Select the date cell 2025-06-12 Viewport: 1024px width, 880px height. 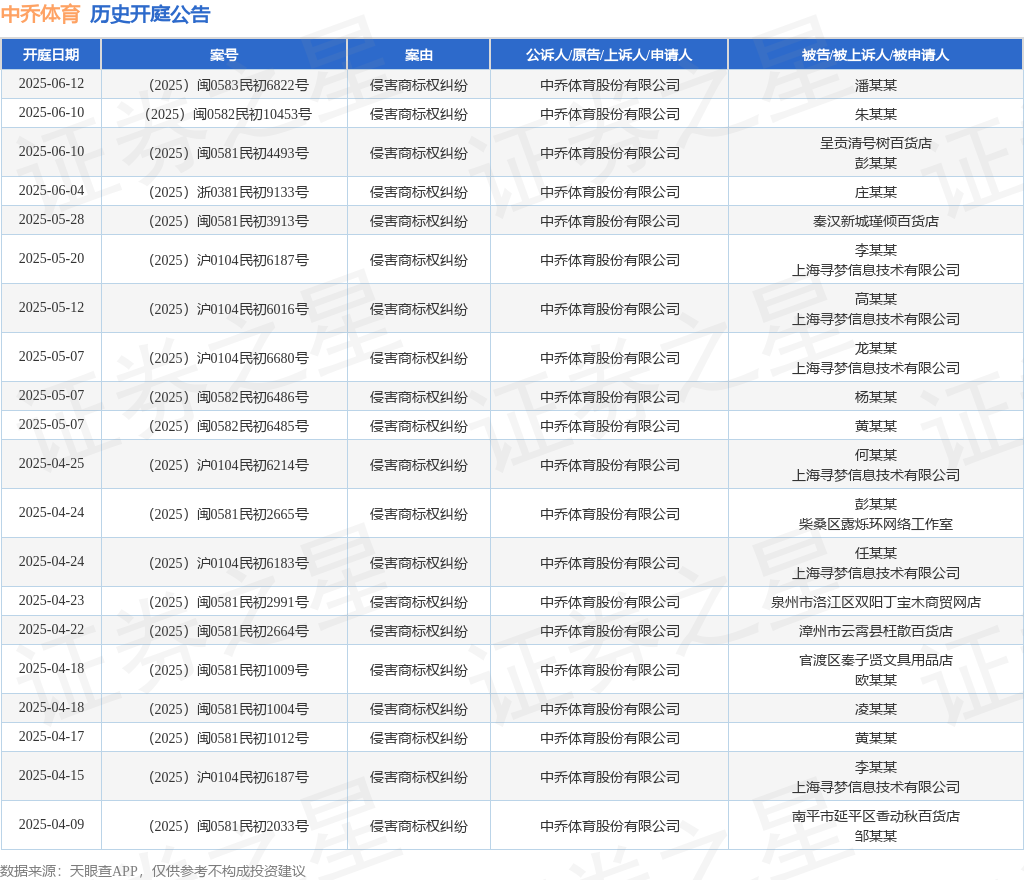[51, 84]
